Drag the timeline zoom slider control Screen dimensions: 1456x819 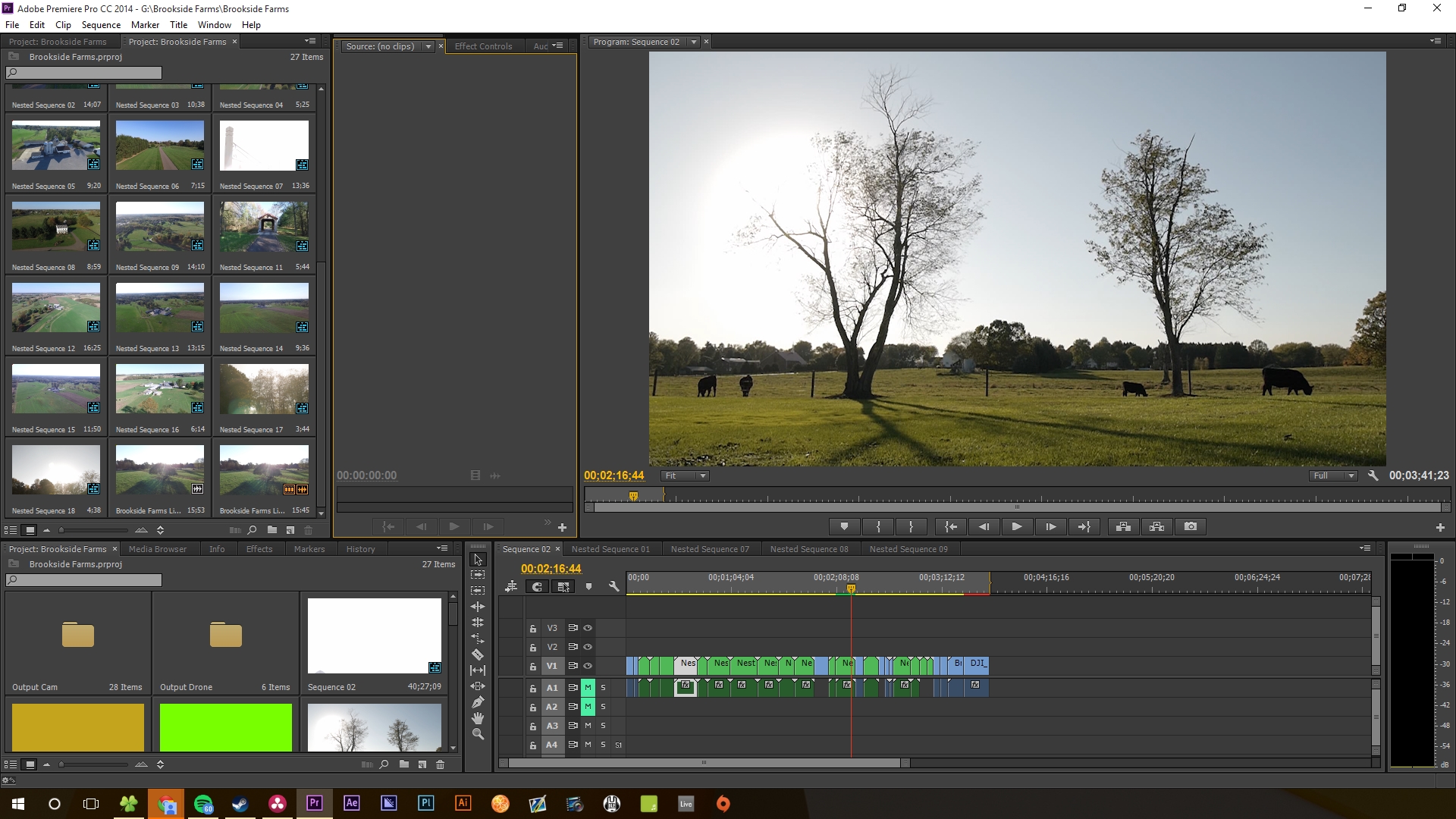click(x=709, y=764)
